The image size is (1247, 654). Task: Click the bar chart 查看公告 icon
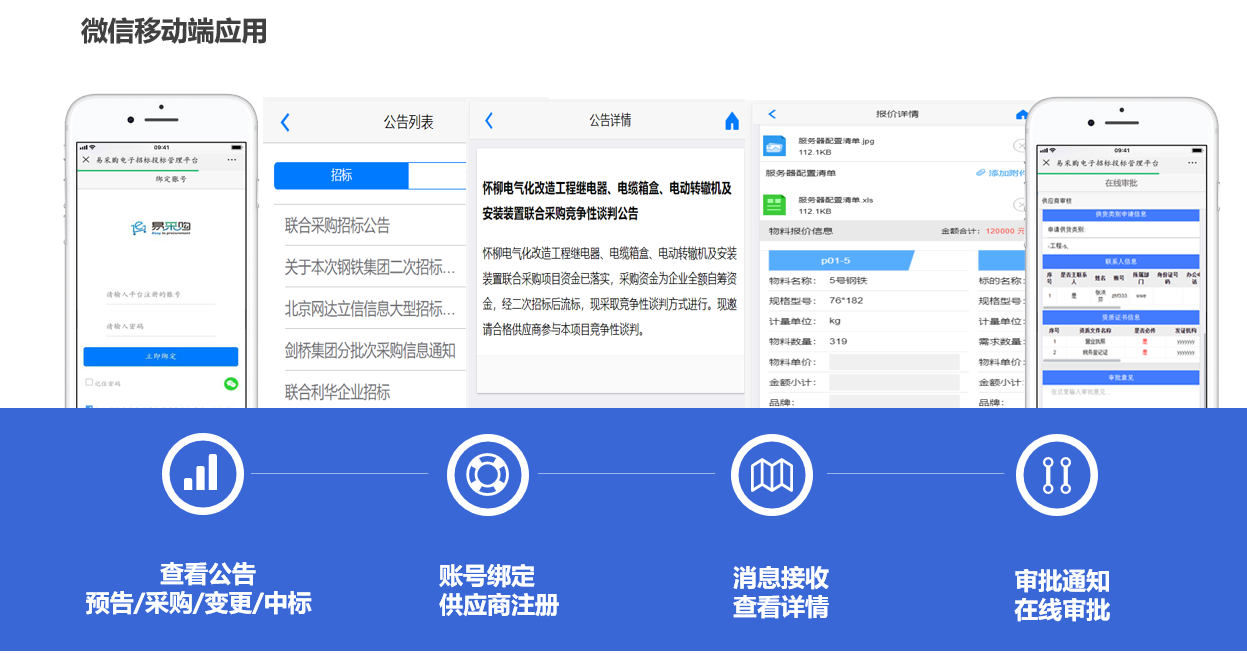203,474
